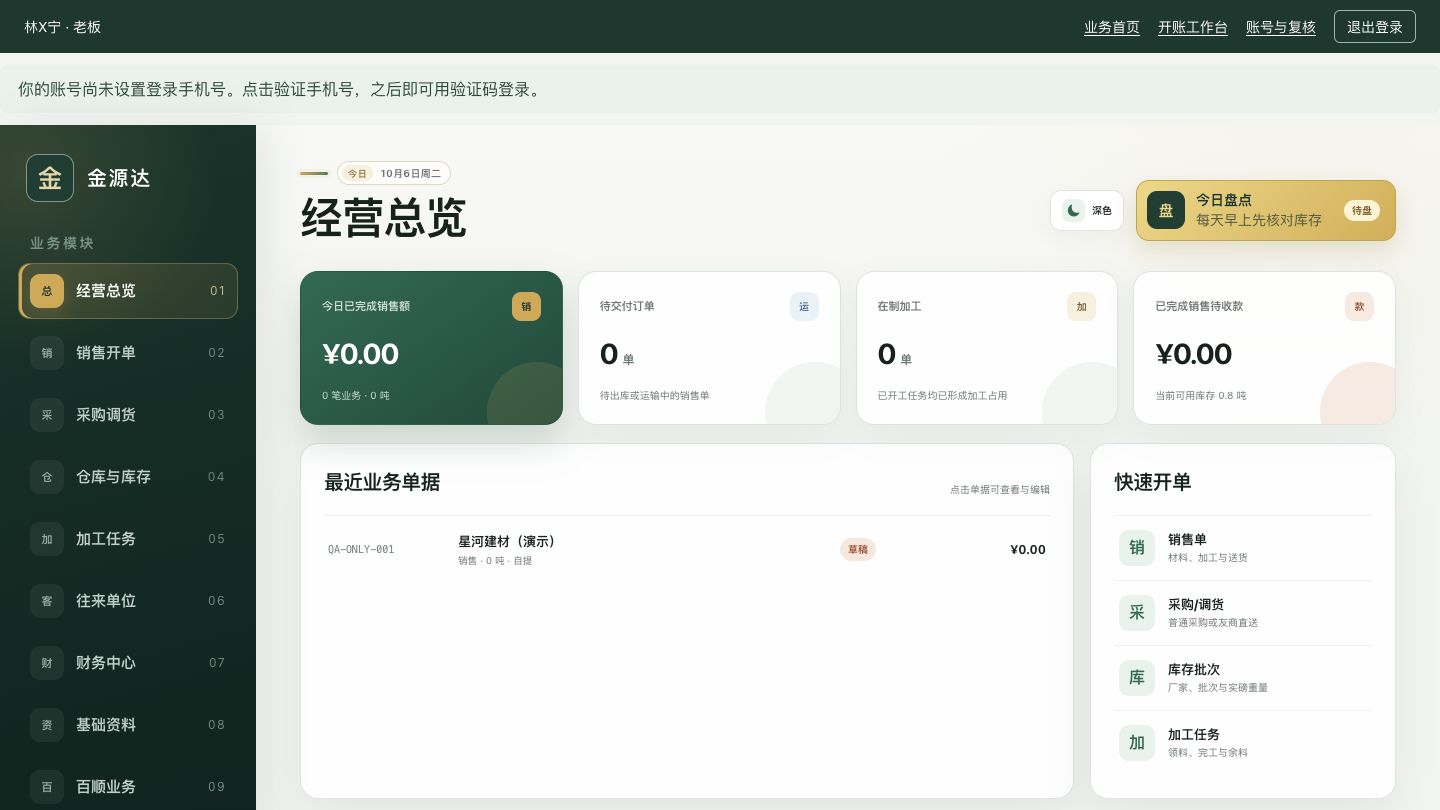The image size is (1440, 810).
Task: Click the 款 badge on 已完成销售待收款 card
Action: click(x=1359, y=306)
